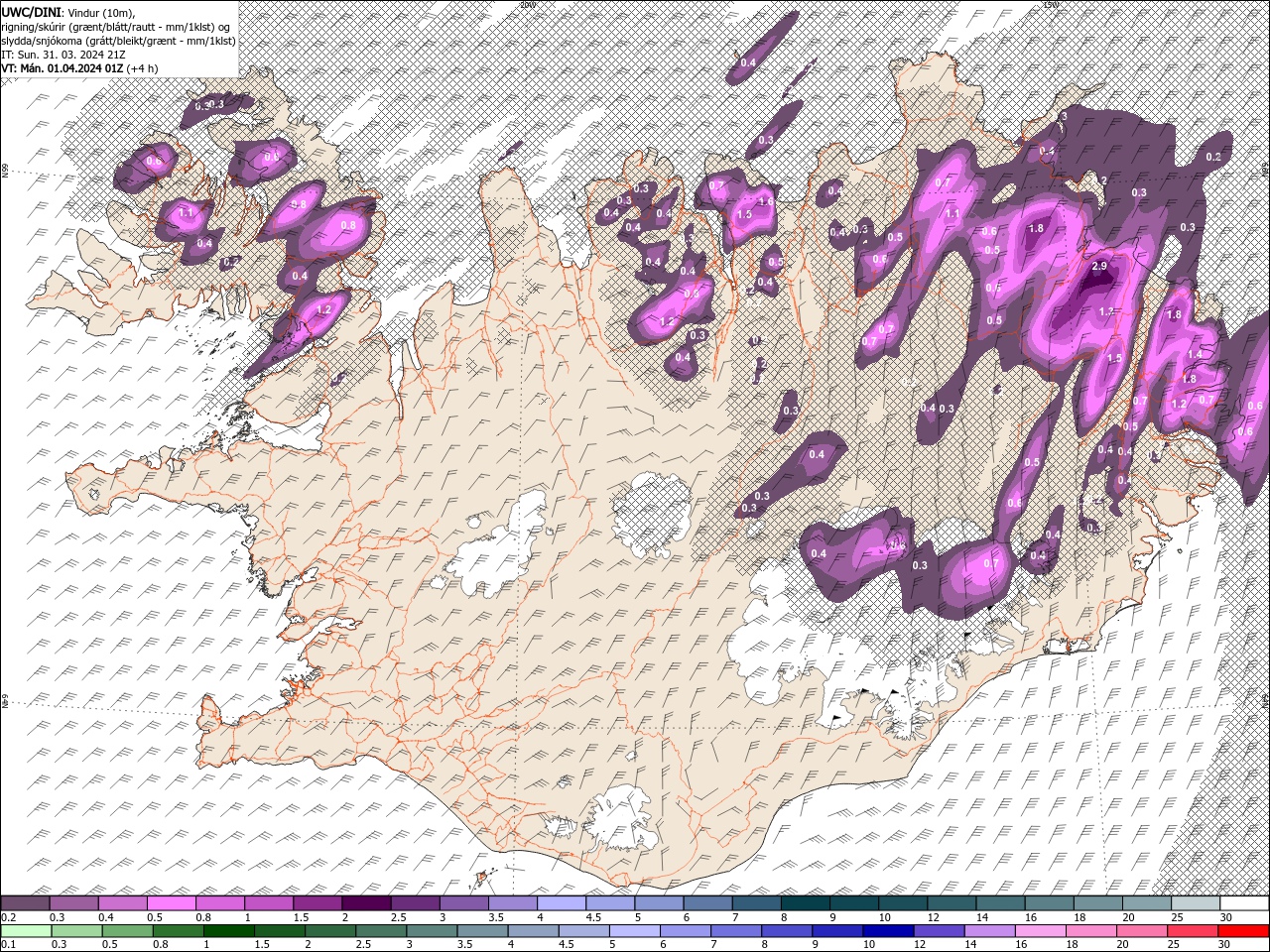Viewport: 1270px width, 952px height.
Task: Select the white 30 swatch in snow legend
Action: [x=1244, y=903]
